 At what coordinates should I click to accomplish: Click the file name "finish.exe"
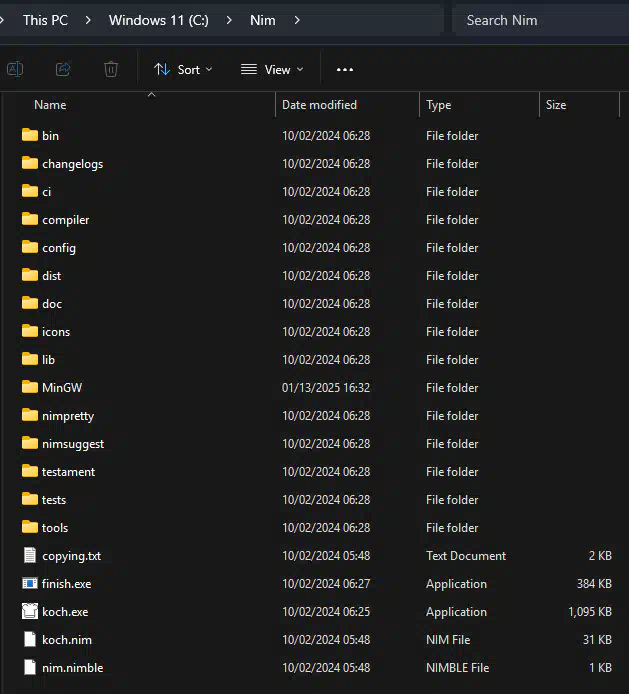[66, 584]
